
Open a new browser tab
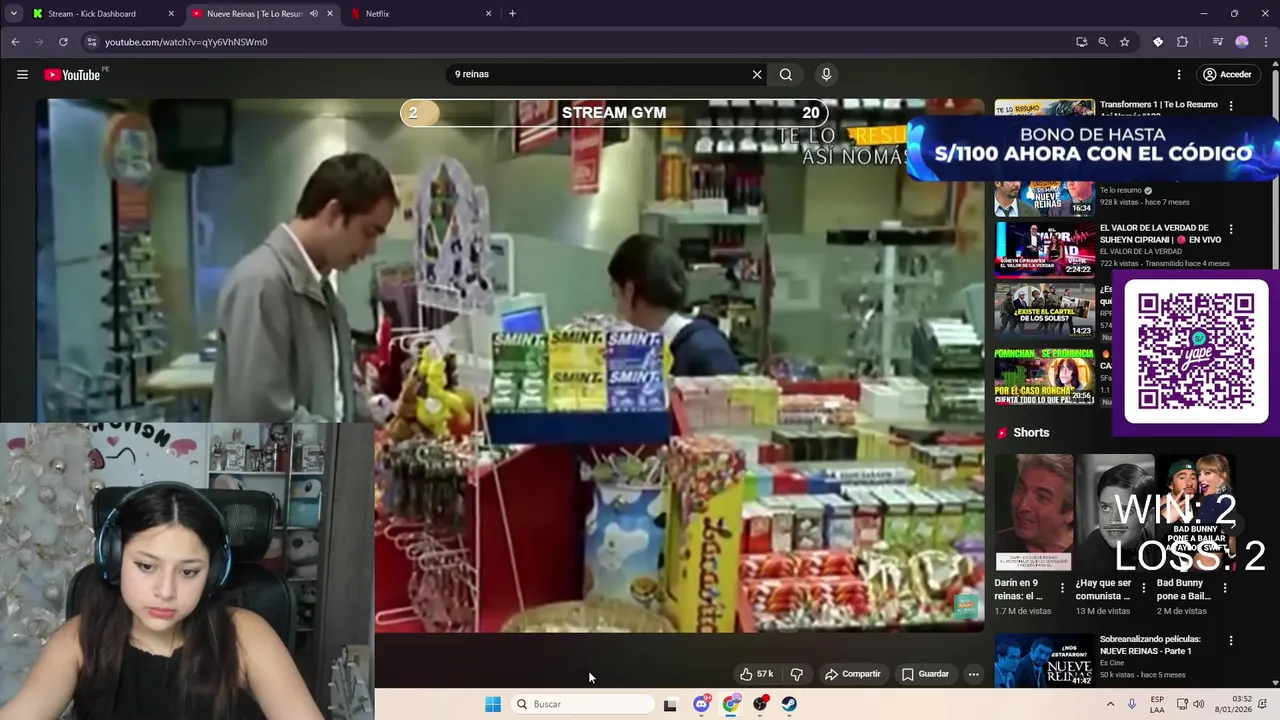pyautogui.click(x=512, y=14)
